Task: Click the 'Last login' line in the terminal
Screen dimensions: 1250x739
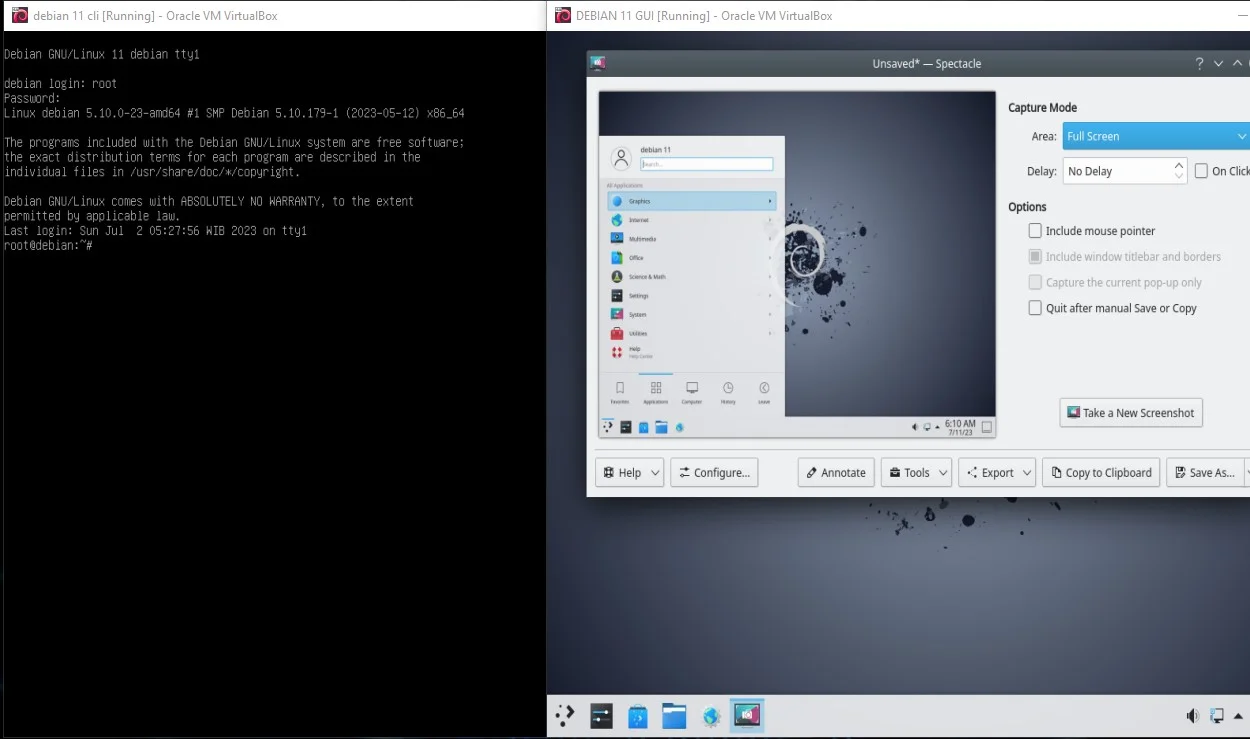Action: 155,231
